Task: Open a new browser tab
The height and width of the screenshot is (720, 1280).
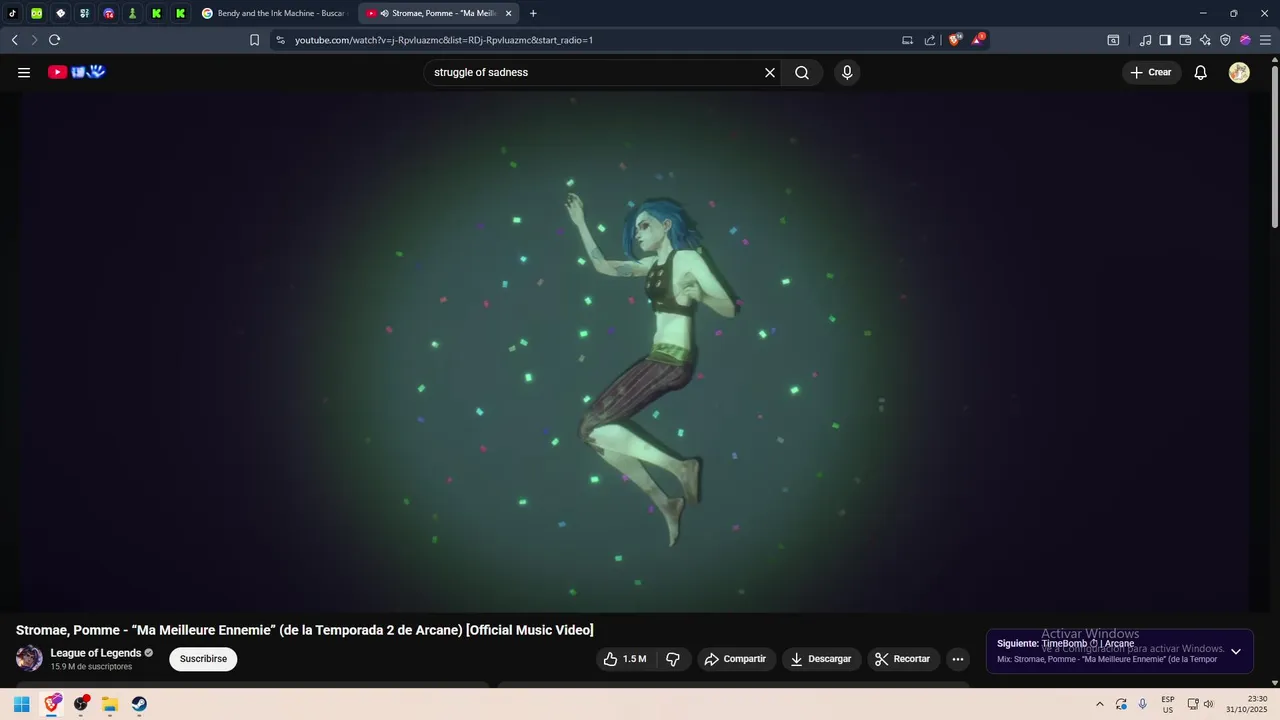Action: 533,13
